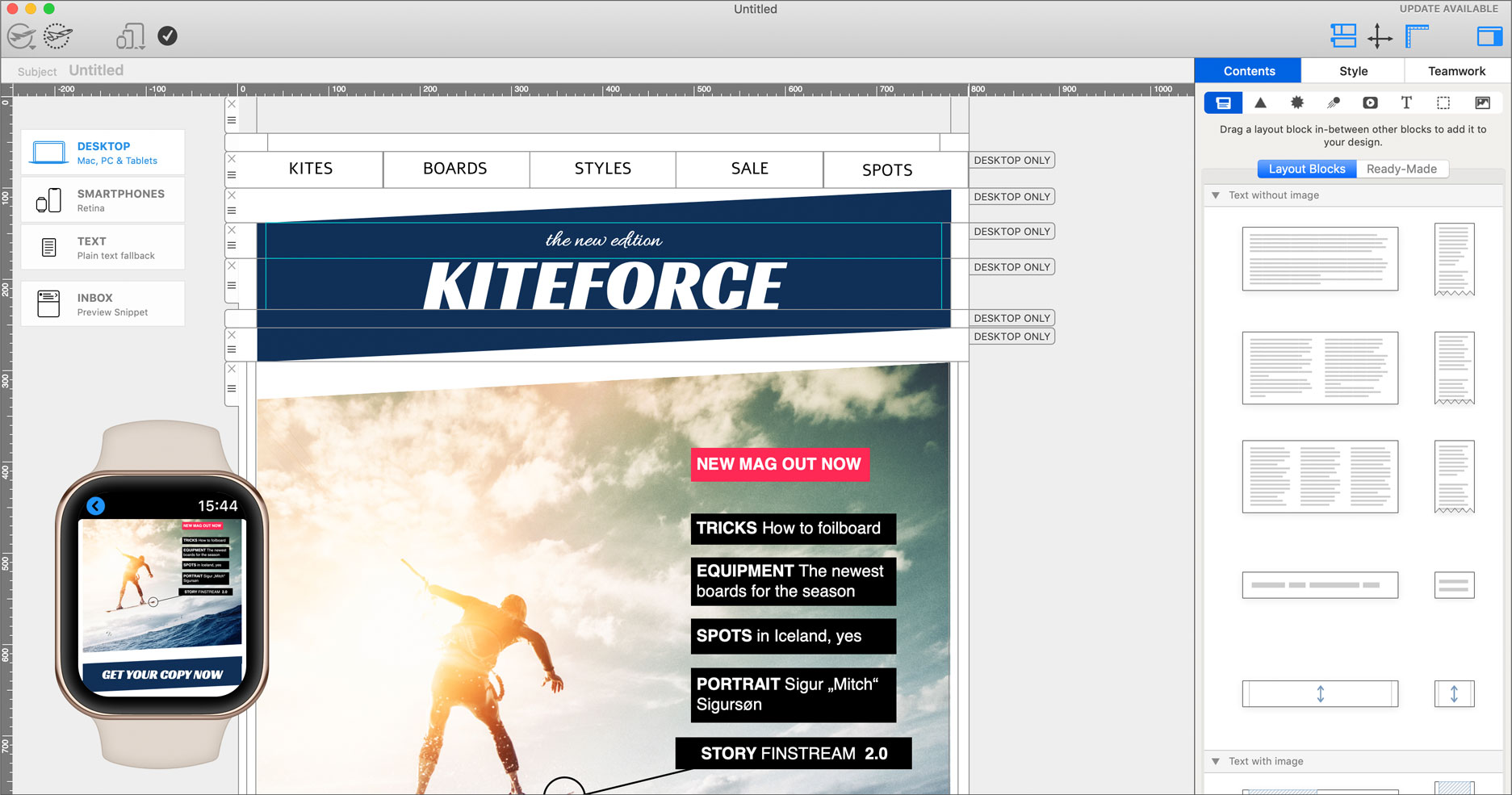Screen dimensions: 1512x795
Task: Toggle DESKTOP ONLY badge beside navigation block
Action: tap(1012, 160)
